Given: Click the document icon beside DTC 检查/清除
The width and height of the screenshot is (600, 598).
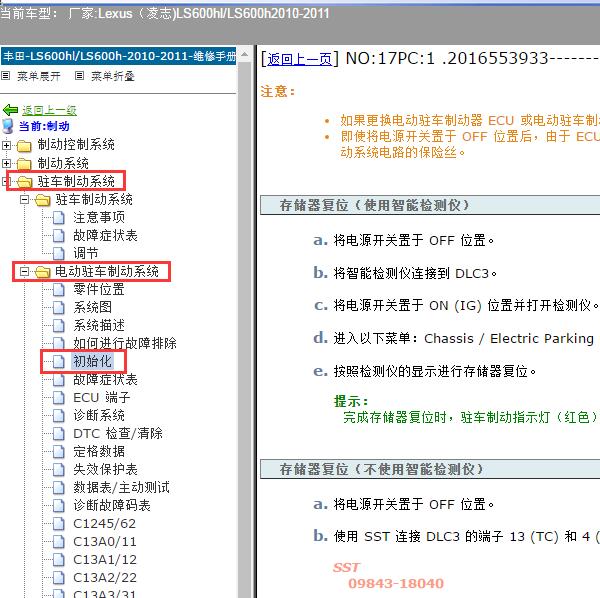Looking at the screenshot, I should (x=59, y=433).
